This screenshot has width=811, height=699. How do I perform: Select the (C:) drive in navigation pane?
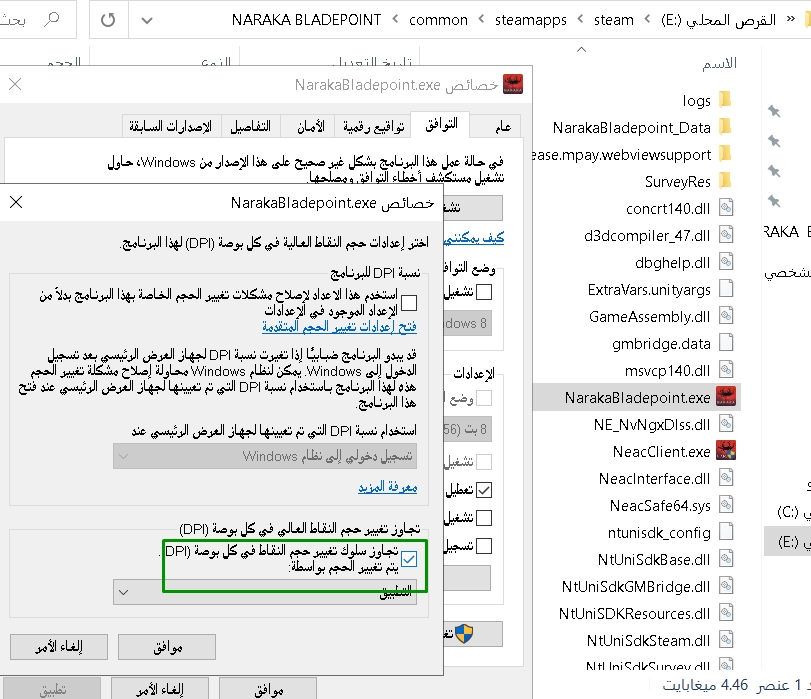pos(788,512)
